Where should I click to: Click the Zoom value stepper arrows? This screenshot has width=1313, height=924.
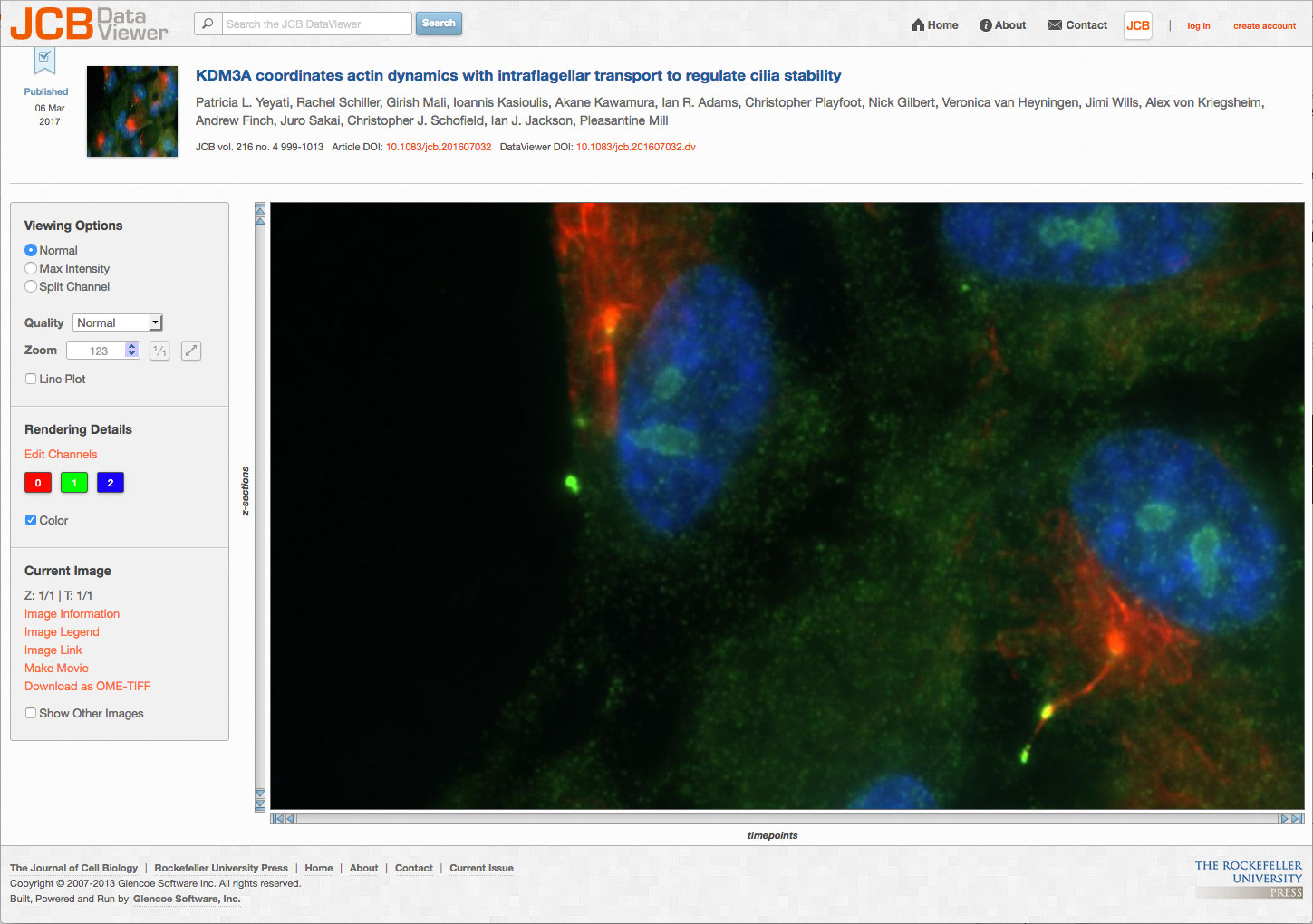(132, 351)
